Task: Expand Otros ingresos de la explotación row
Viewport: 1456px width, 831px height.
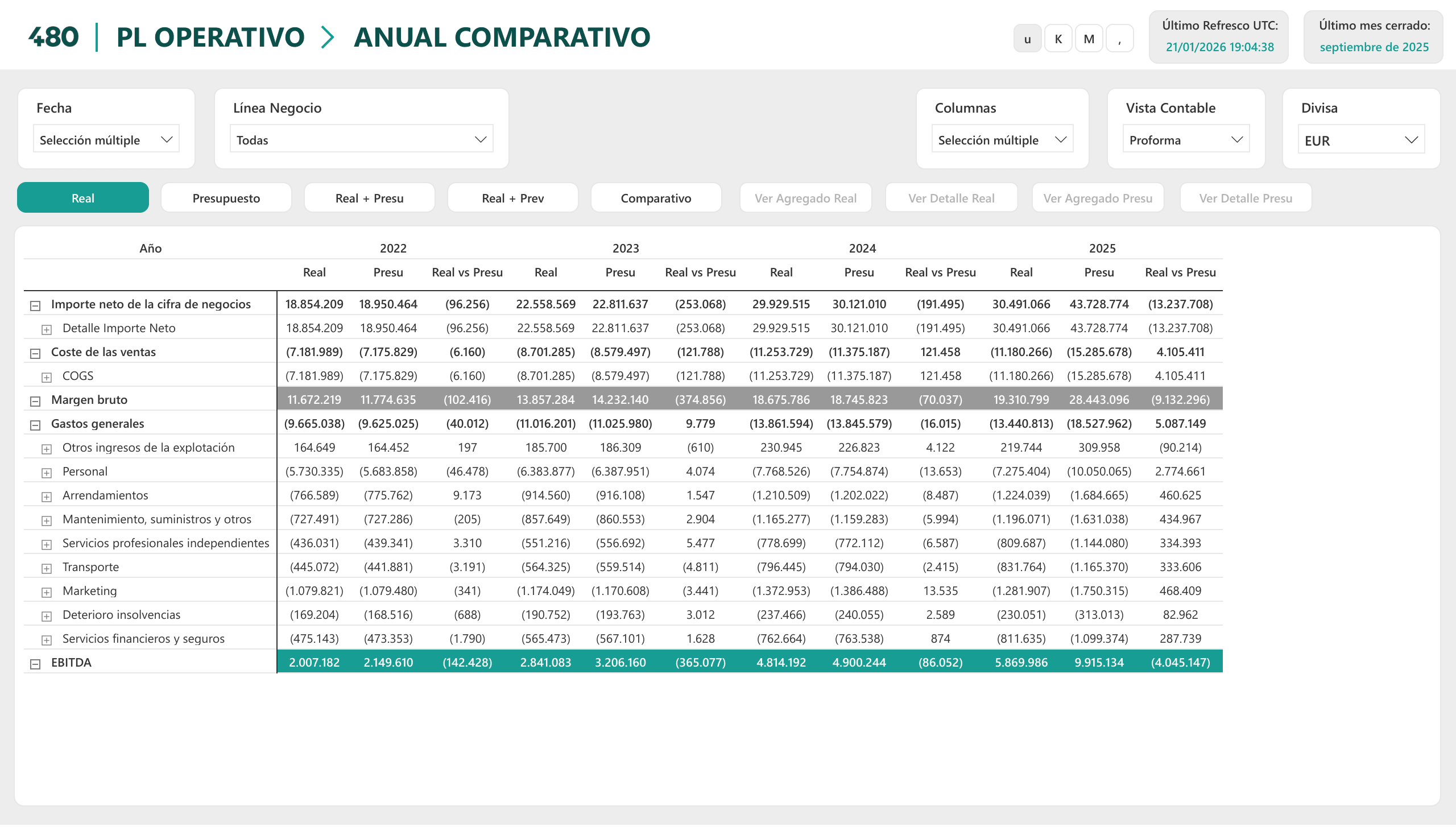Action: coord(47,450)
